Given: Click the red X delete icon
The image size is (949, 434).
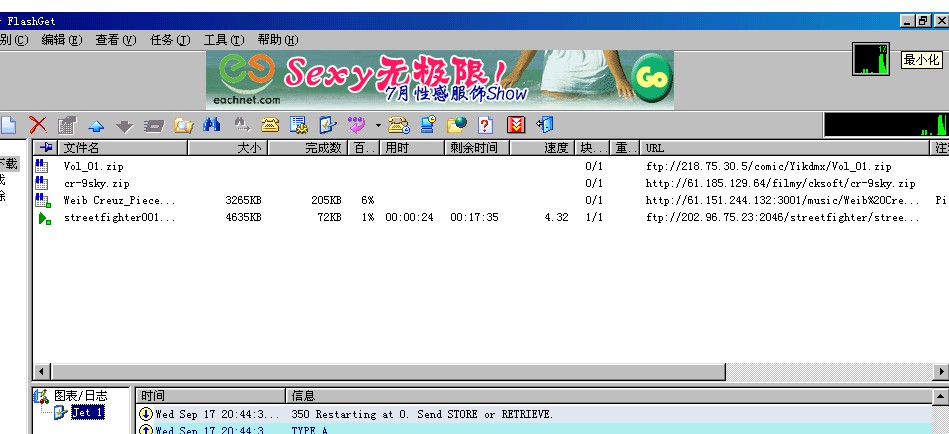Looking at the screenshot, I should 38,125.
